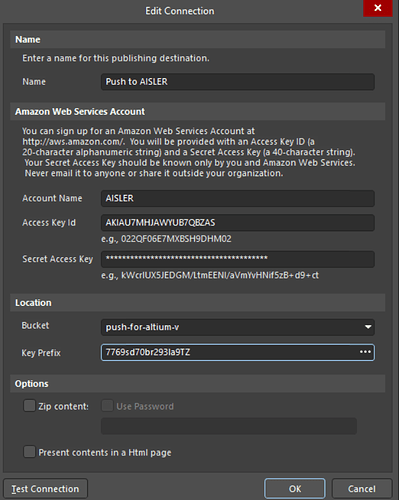This screenshot has height=500, width=399.
Task: Click the Bucket combo box push-for-altium-v
Action: pos(238,327)
